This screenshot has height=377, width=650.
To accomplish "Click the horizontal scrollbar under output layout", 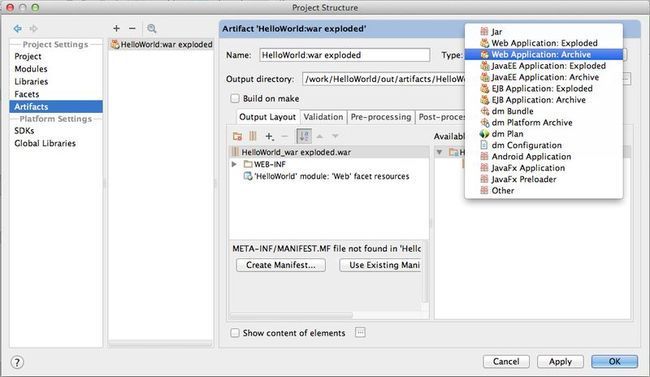I will coord(291,315).
